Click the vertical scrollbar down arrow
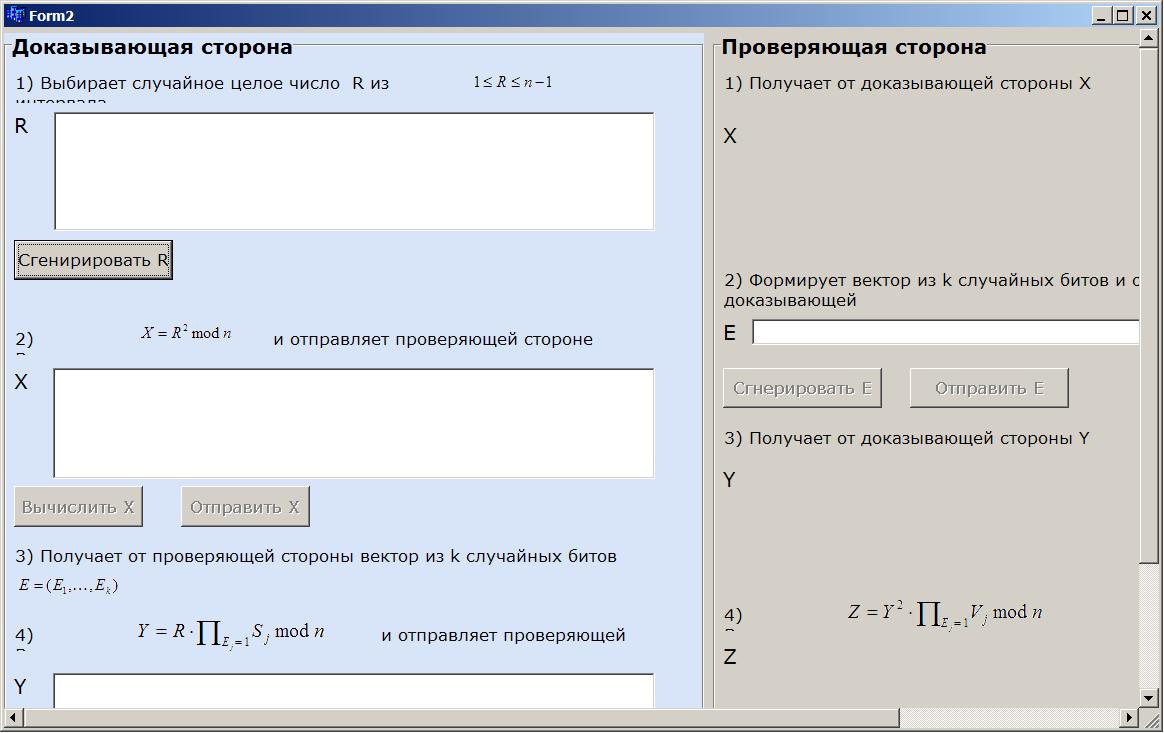Image resolution: width=1164 pixels, height=733 pixels. pyautogui.click(x=1148, y=698)
